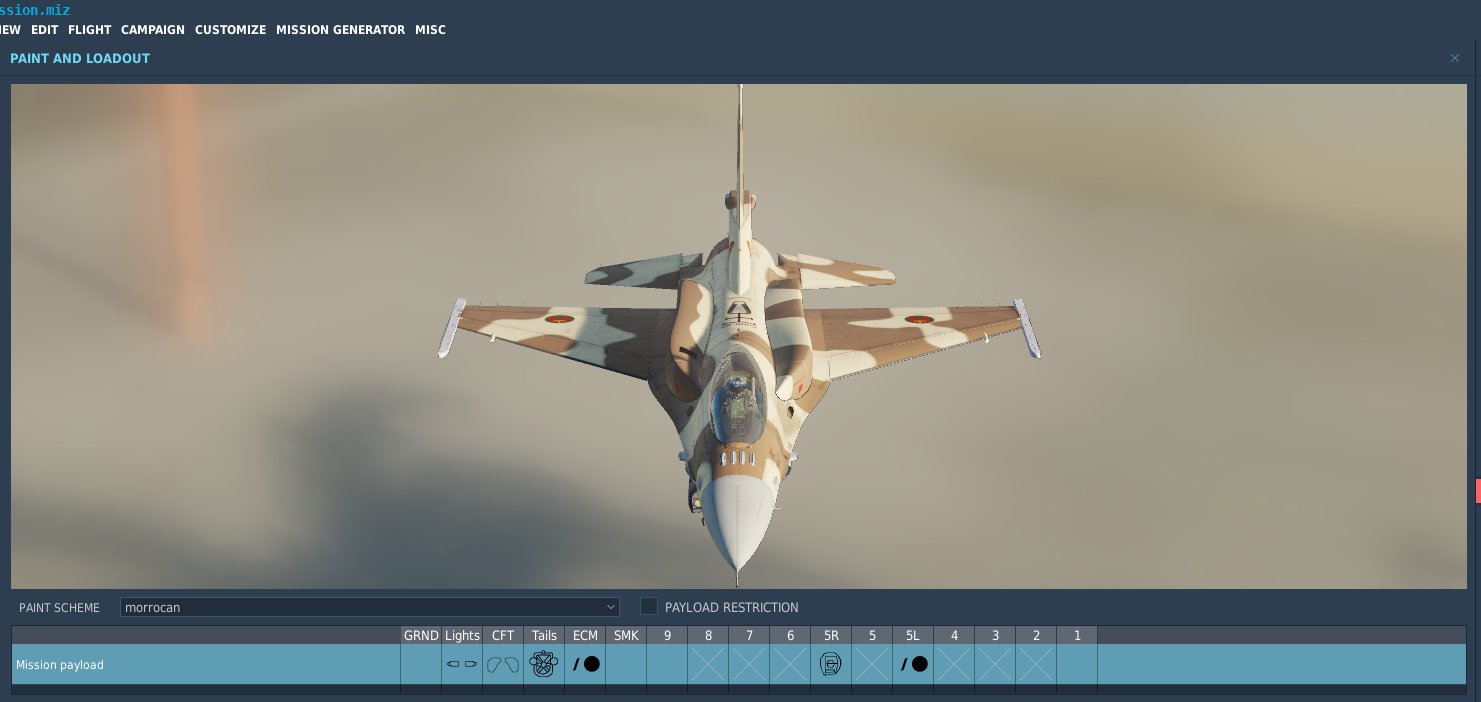Open the CAMPAIGN menu
Screen dimensions: 1481x702
pyautogui.click(x=153, y=30)
